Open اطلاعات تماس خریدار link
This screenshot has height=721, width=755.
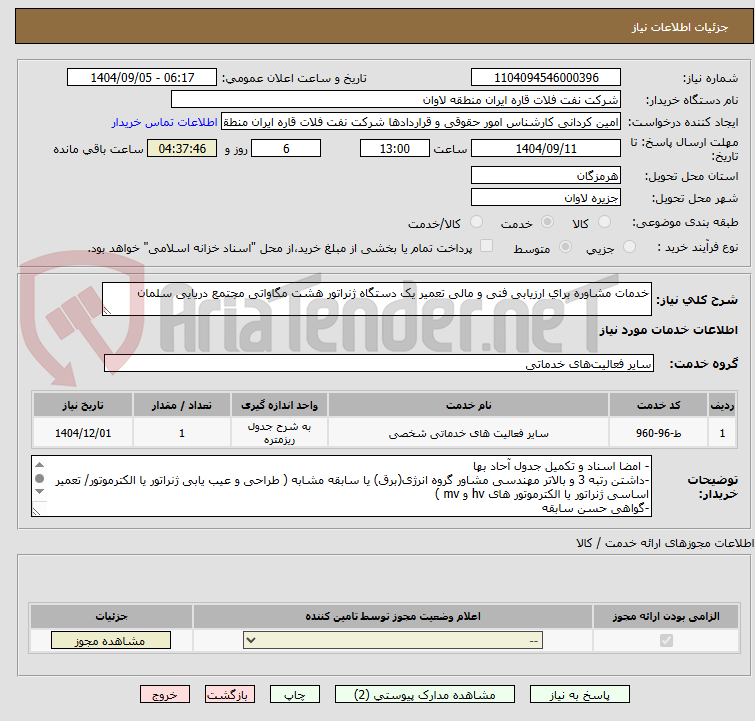pos(165,122)
